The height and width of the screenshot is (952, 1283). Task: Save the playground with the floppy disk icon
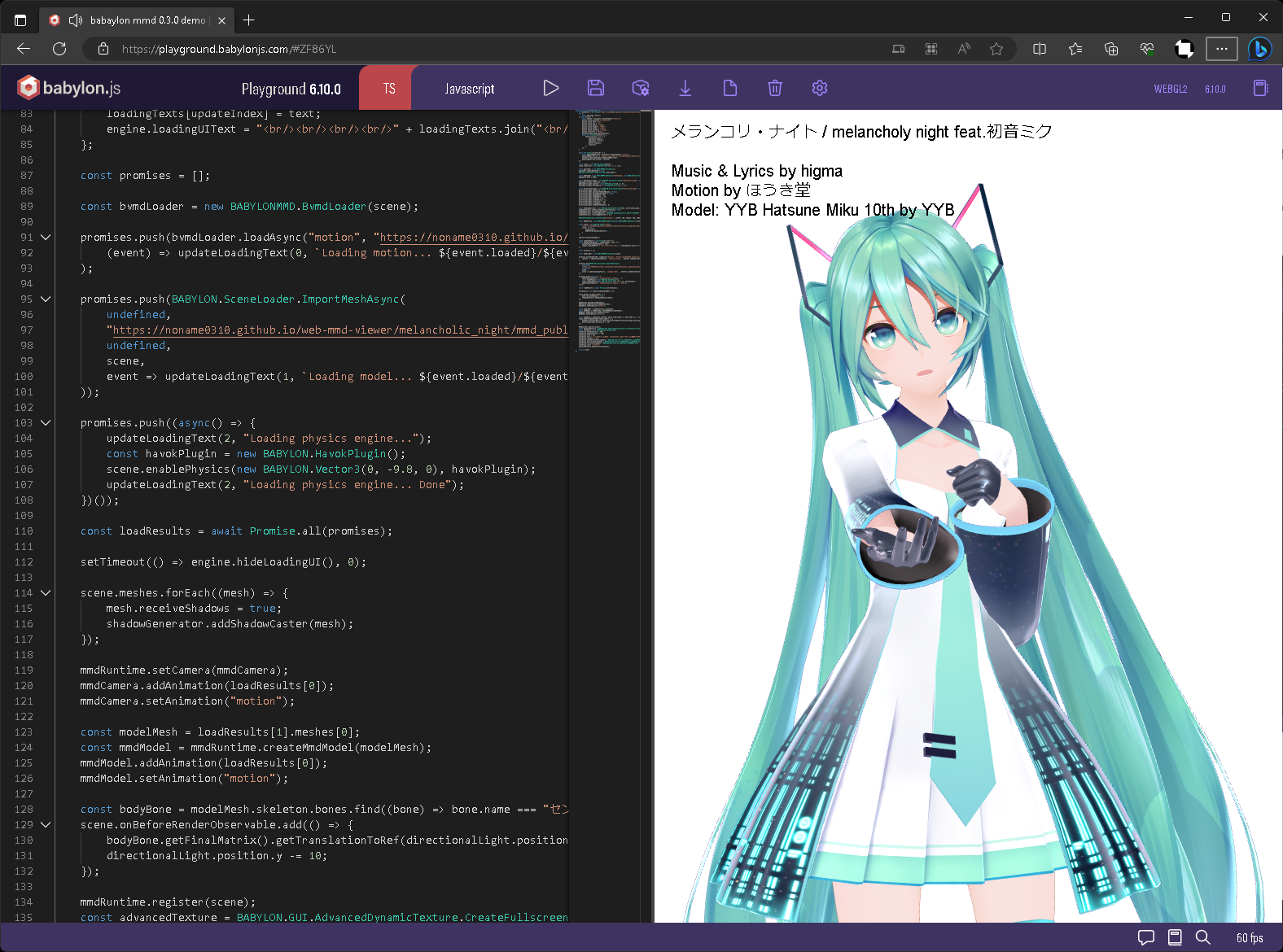click(x=596, y=88)
